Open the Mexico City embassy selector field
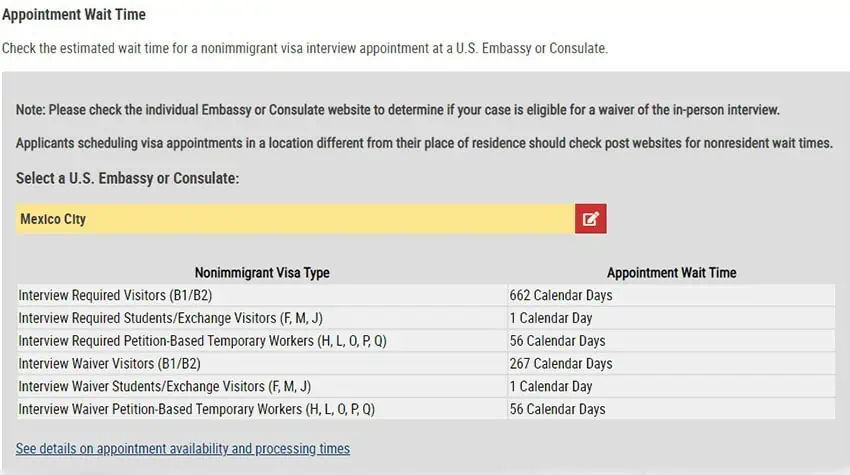The height and width of the screenshot is (475, 850). tap(295, 219)
